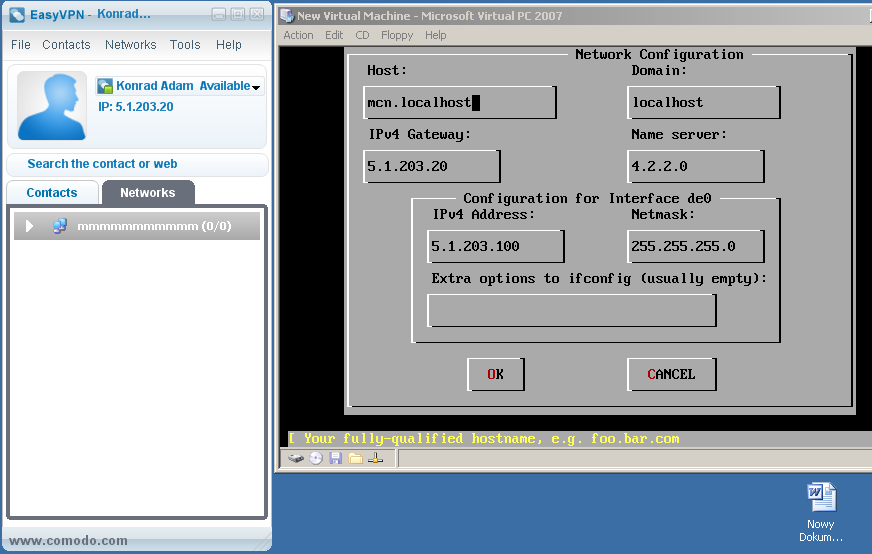Click the IPv4 Gateway field
The height and width of the screenshot is (554, 872).
click(432, 166)
